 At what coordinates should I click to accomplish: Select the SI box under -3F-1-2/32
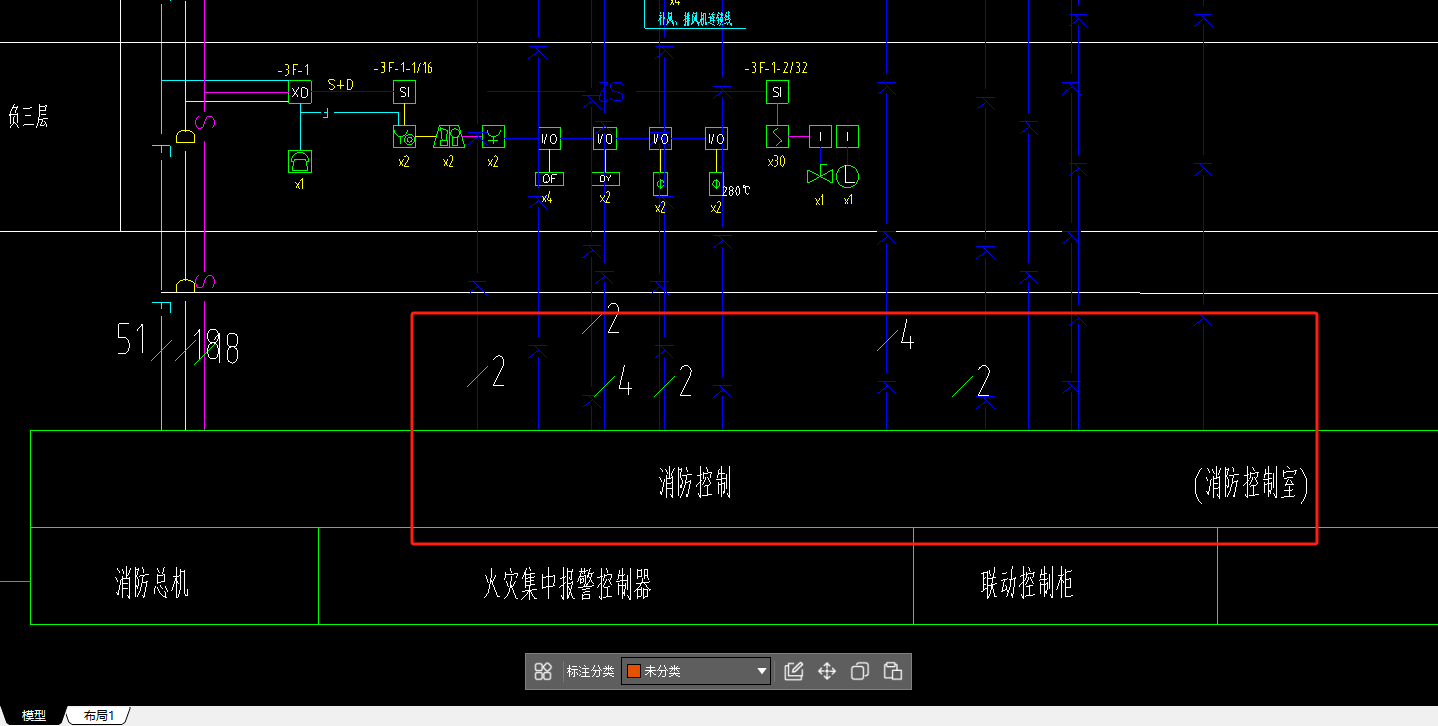tap(777, 92)
